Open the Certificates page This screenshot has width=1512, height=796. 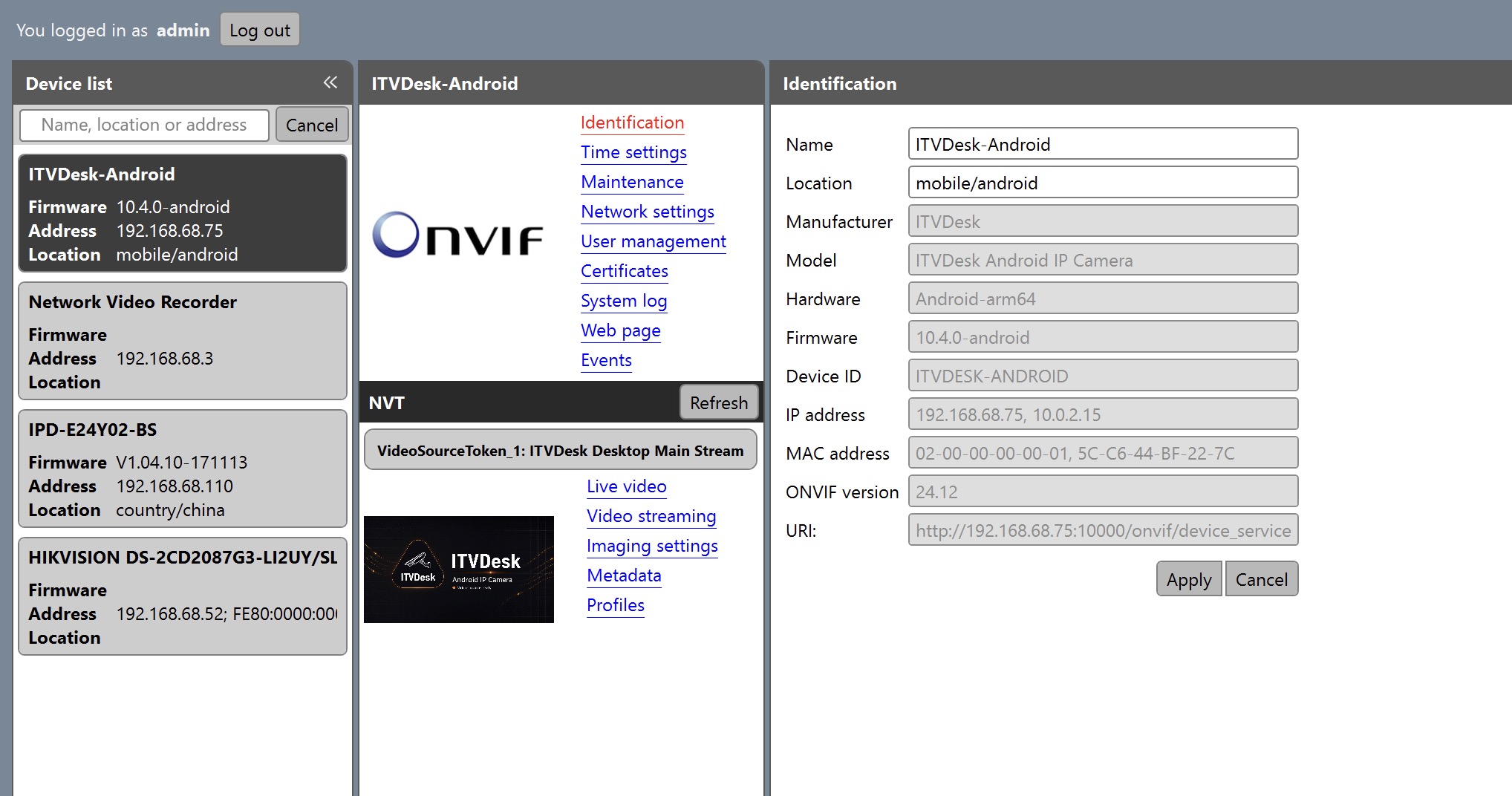(625, 271)
